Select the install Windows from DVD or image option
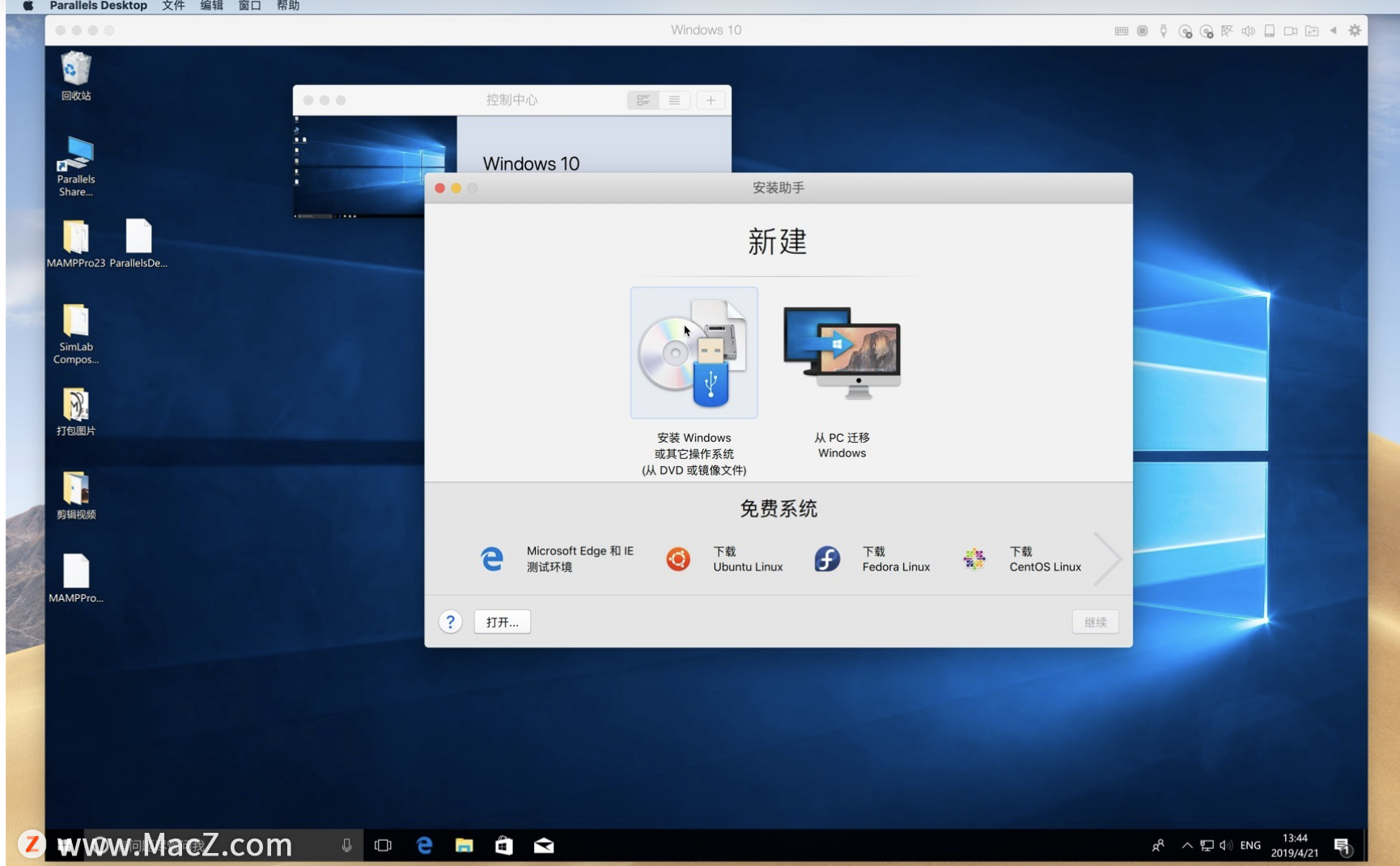Image resolution: width=1400 pixels, height=866 pixels. coord(694,353)
